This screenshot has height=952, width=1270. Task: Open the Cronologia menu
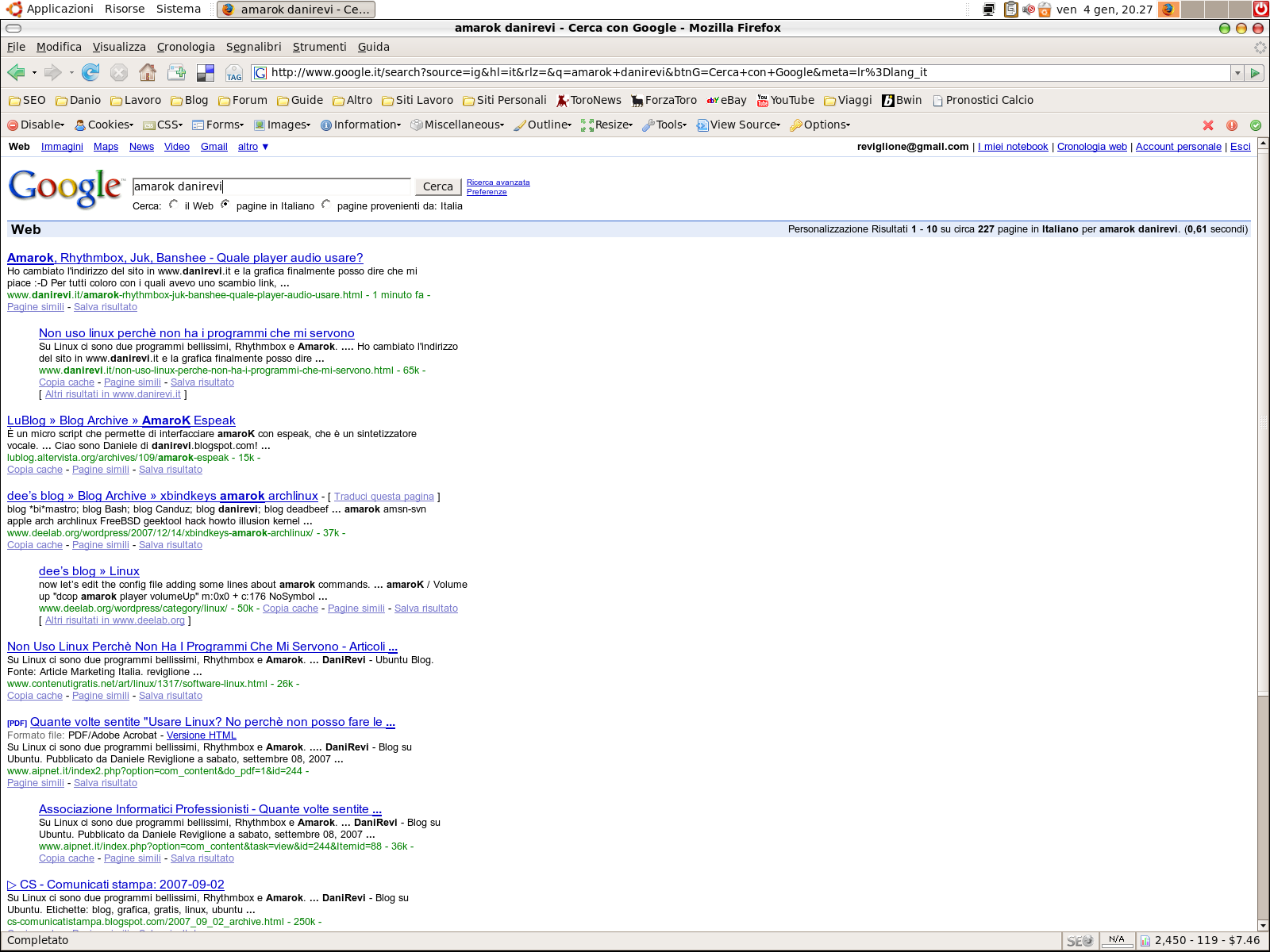[186, 47]
